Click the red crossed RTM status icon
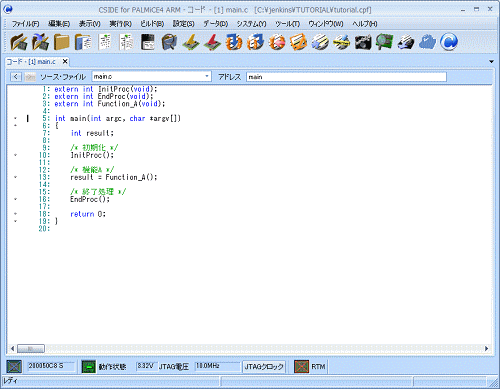This screenshot has height=389, width=500. (x=302, y=366)
